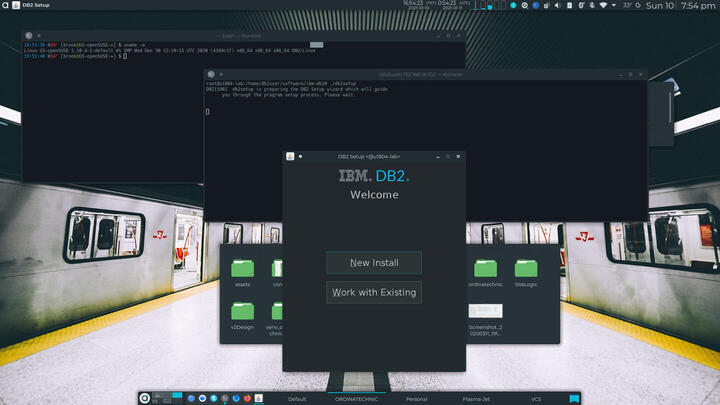Image resolution: width=720 pixels, height=405 pixels.
Task: Activate the DB2 Setup task icon in panel
Action: (x=259, y=398)
